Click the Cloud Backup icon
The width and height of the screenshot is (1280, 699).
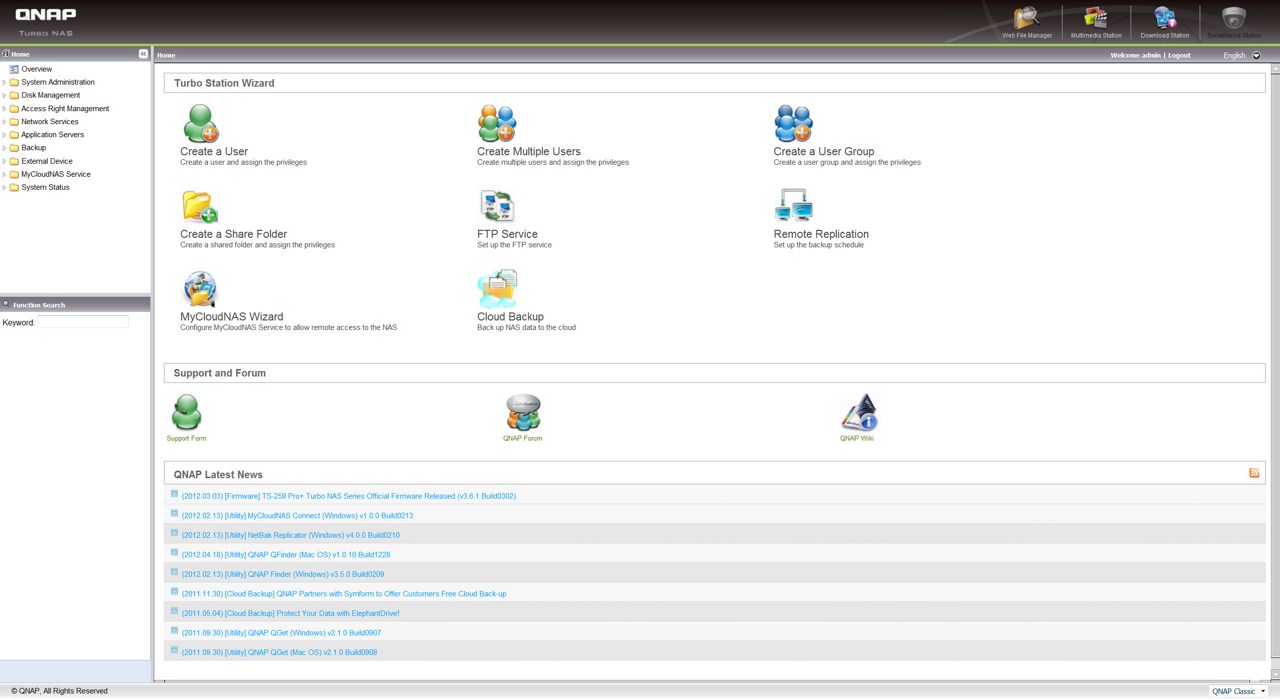497,289
